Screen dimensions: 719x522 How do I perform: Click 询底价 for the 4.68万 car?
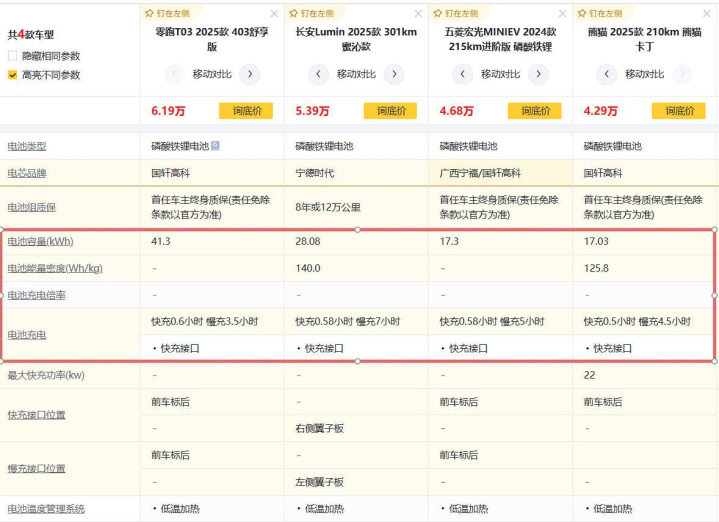[534, 111]
